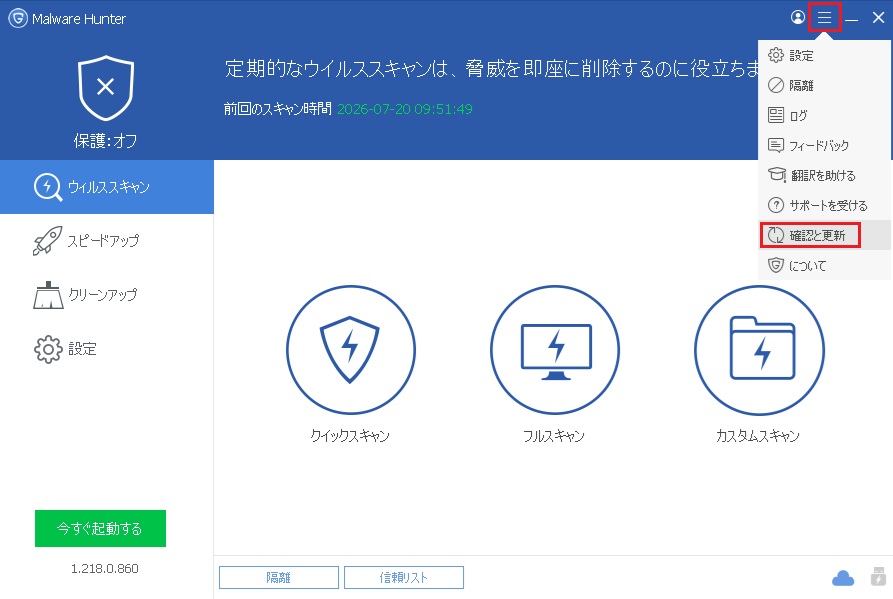Viewport: 893px width, 599px height.
Task: Close the Malware Hunter window
Action: pyautogui.click(x=878, y=18)
